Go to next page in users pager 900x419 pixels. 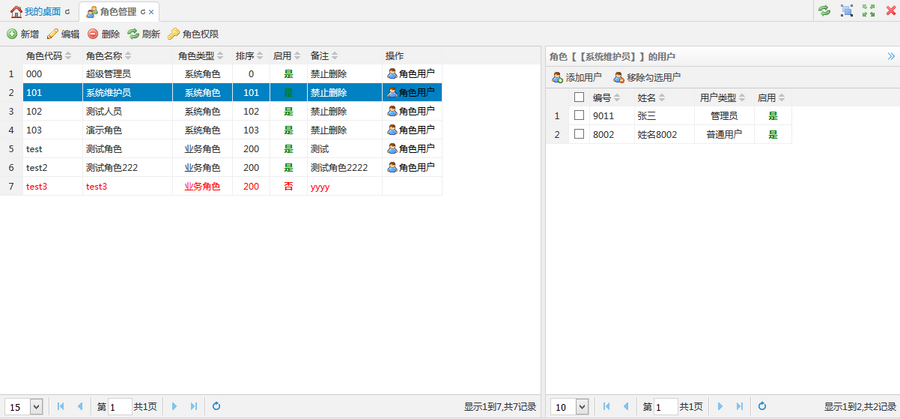tap(720, 406)
